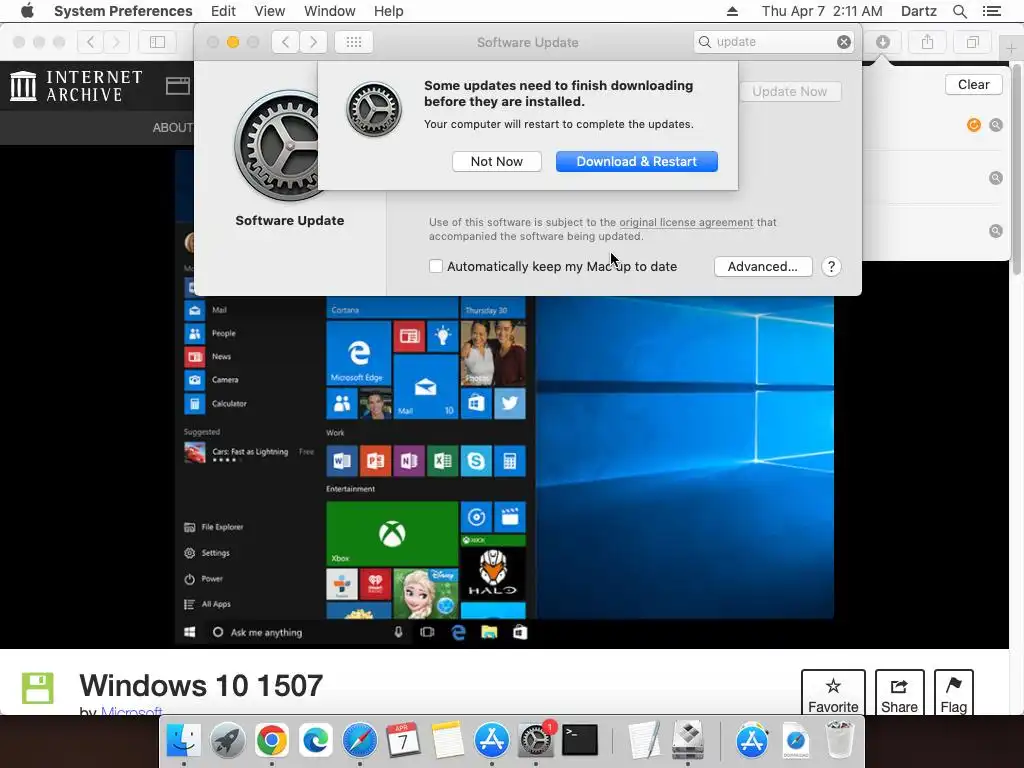This screenshot has width=1024, height=768.
Task: Open the Trash in the Dock
Action: point(839,741)
